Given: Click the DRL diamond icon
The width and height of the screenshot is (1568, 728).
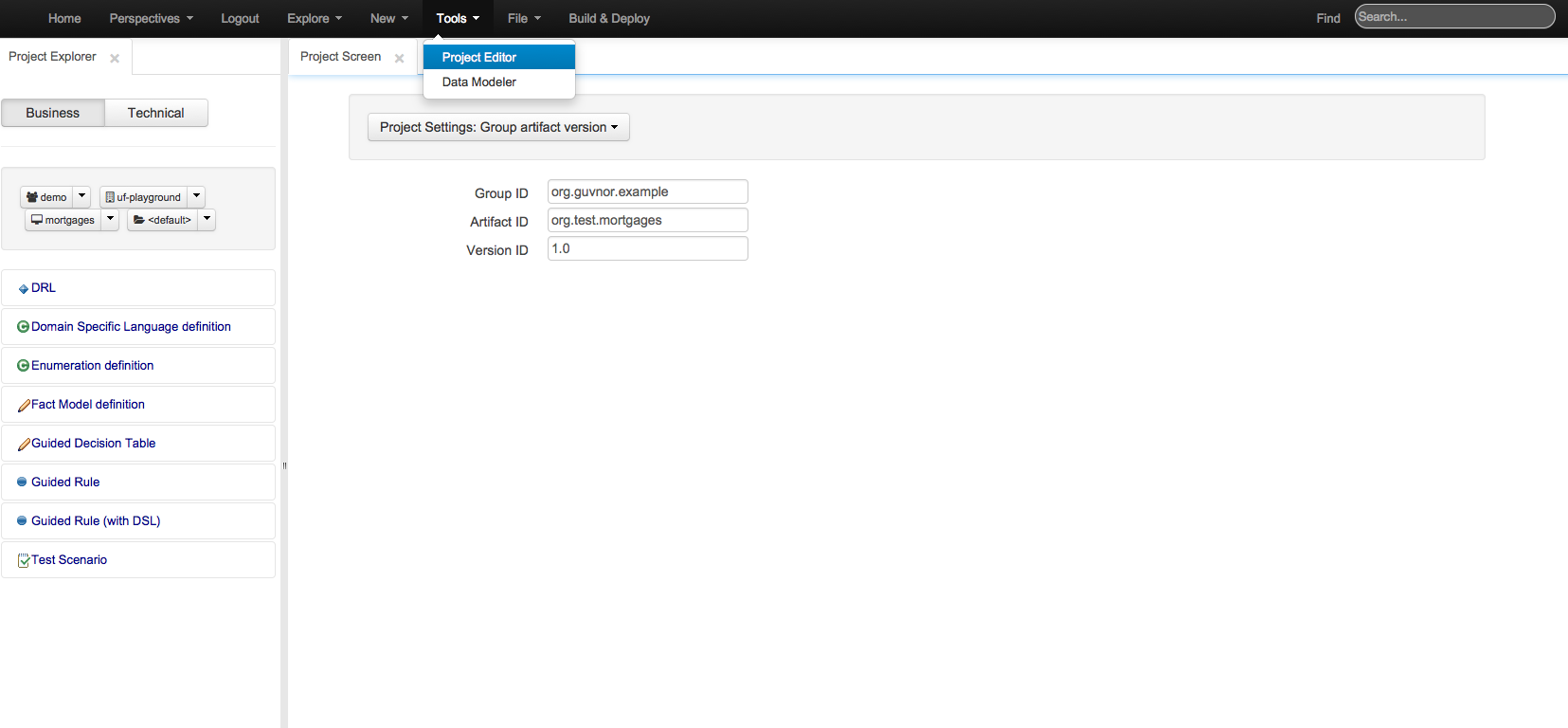Looking at the screenshot, I should point(23,289).
